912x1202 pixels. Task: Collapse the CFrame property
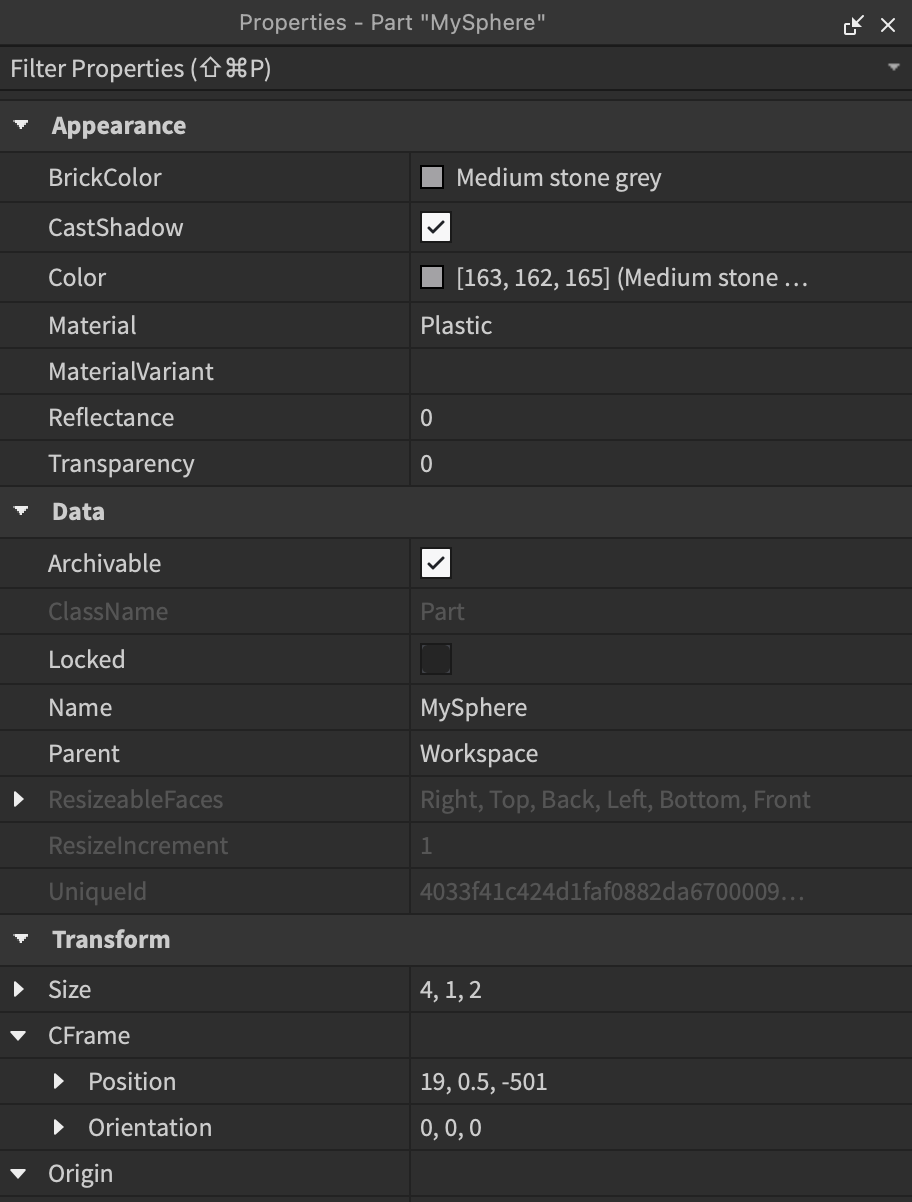click(19, 1035)
